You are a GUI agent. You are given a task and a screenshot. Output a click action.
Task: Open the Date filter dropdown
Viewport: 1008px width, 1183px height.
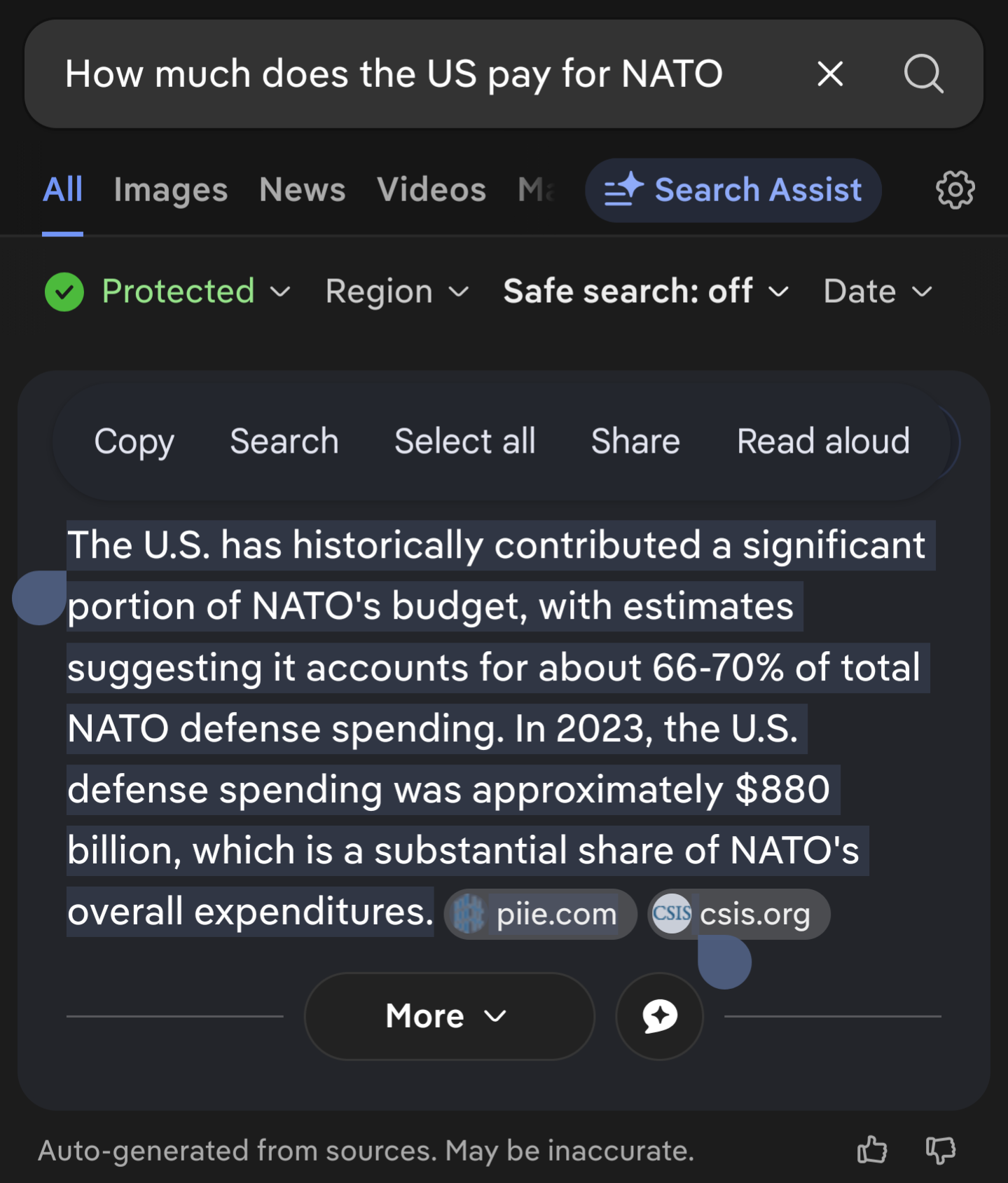click(x=878, y=292)
